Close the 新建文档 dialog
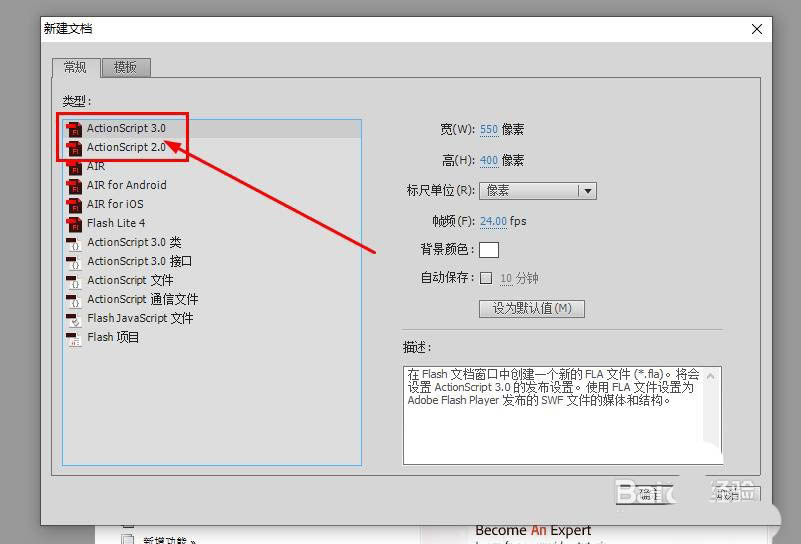The image size is (801, 544). click(x=757, y=29)
